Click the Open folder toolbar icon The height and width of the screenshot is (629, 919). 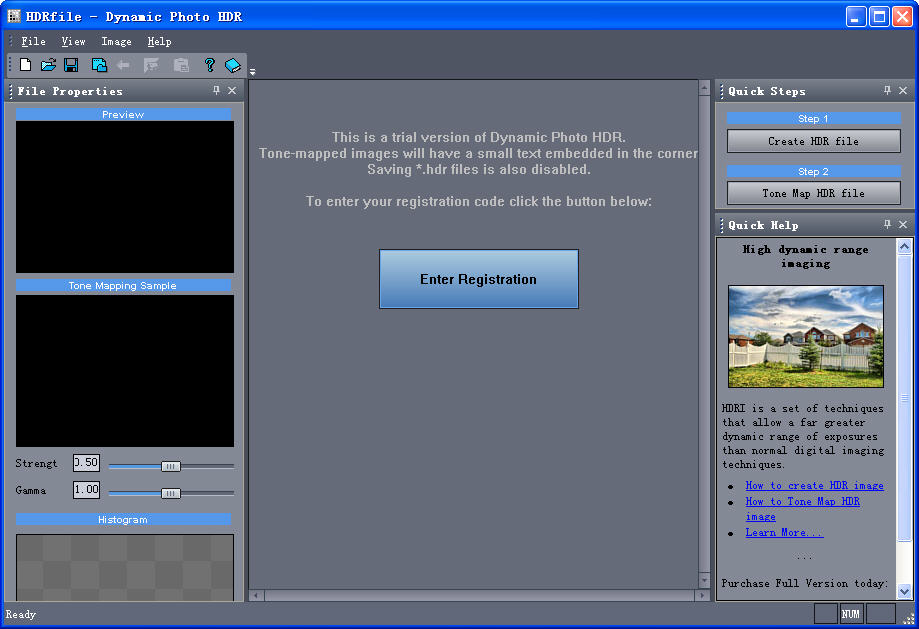click(48, 64)
